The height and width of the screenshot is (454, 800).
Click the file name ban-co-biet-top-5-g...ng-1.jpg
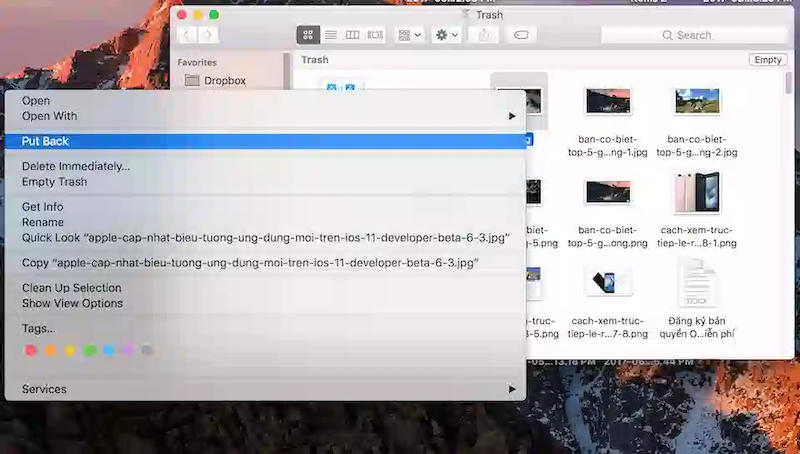click(x=608, y=145)
